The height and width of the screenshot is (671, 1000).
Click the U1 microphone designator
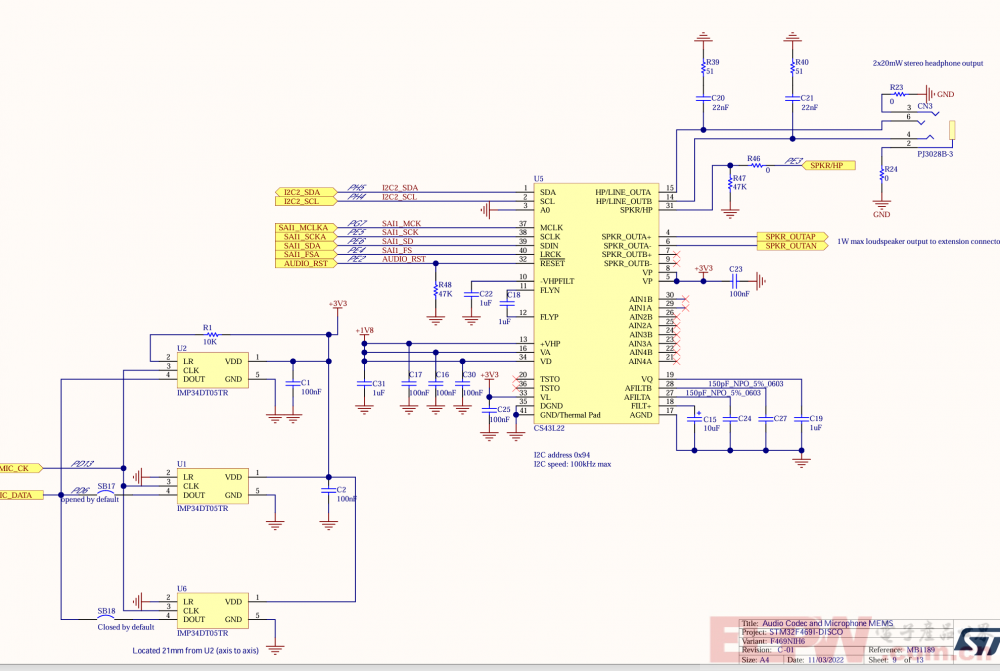pyautogui.click(x=182, y=464)
